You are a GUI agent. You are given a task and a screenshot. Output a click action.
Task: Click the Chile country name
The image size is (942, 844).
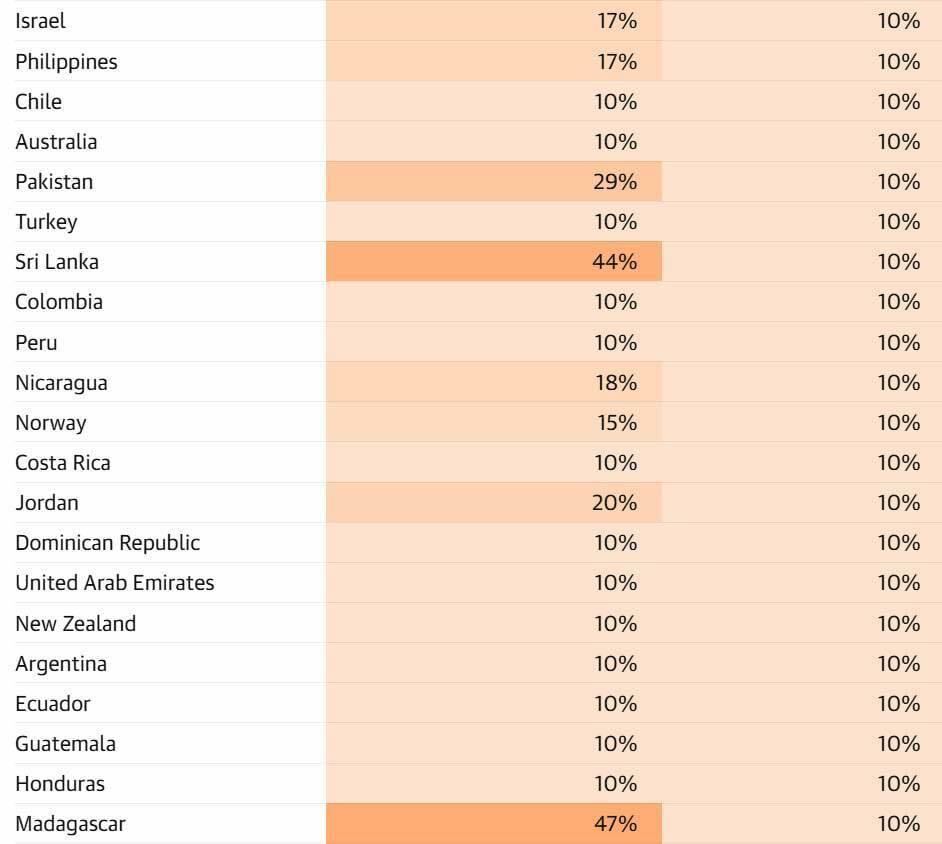pyautogui.click(x=38, y=102)
